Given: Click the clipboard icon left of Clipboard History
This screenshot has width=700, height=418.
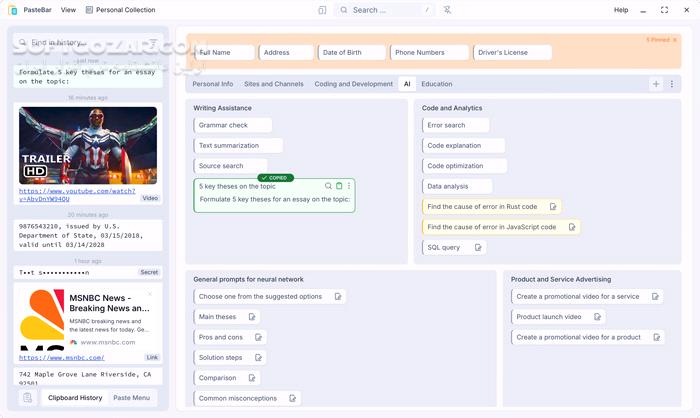Looking at the screenshot, I should click(x=28, y=398).
